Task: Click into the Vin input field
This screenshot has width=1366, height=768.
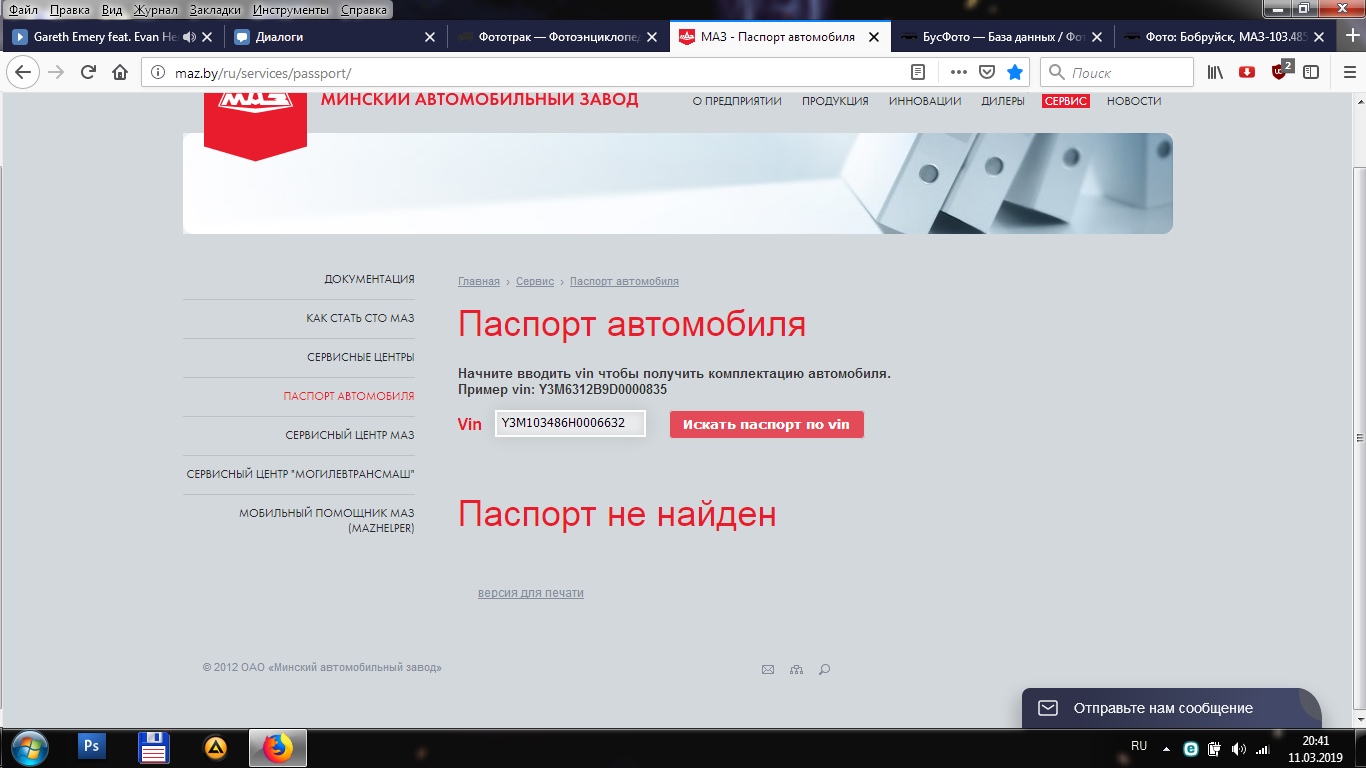Action: (x=569, y=423)
